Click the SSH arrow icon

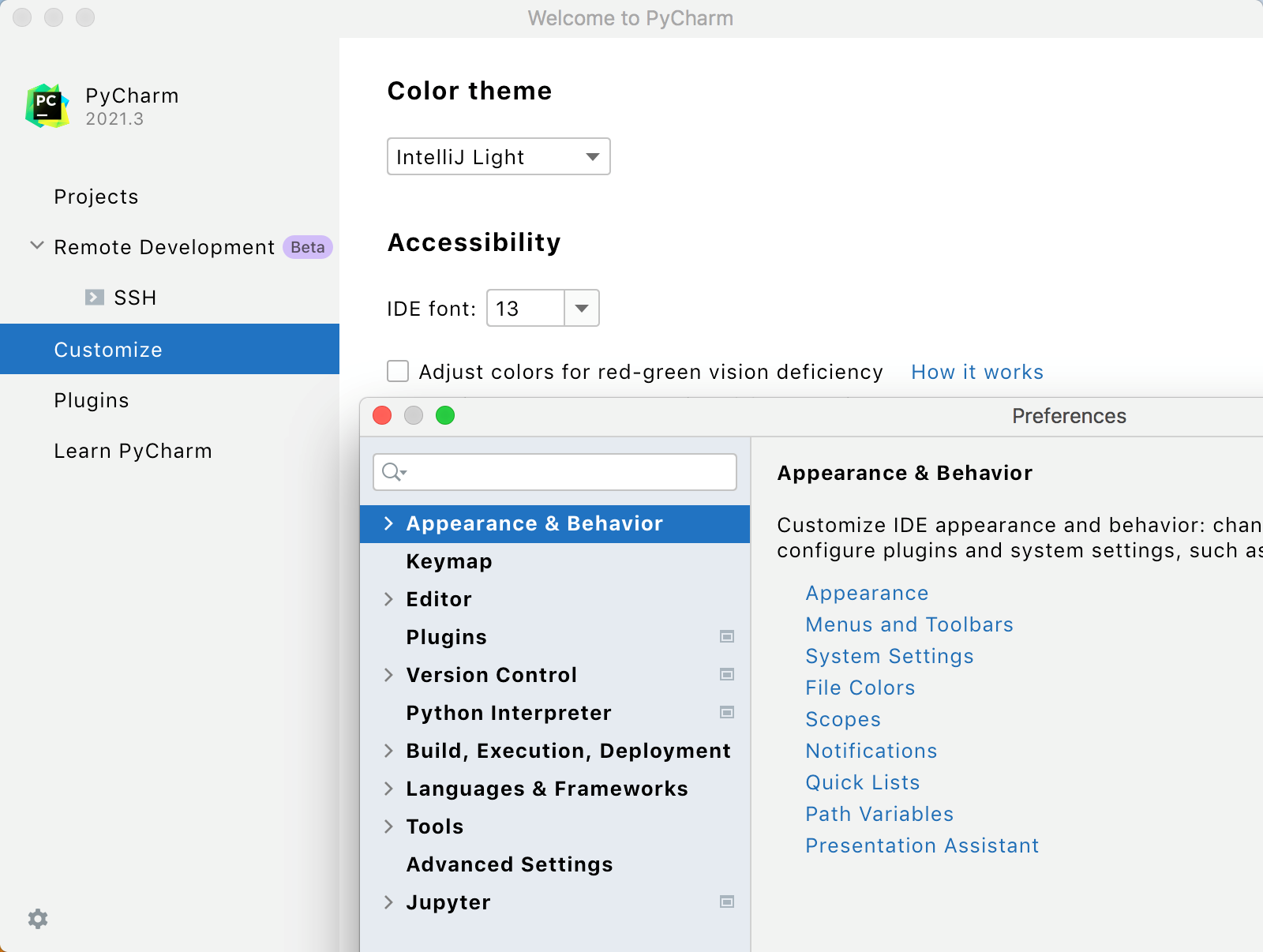[x=95, y=298]
